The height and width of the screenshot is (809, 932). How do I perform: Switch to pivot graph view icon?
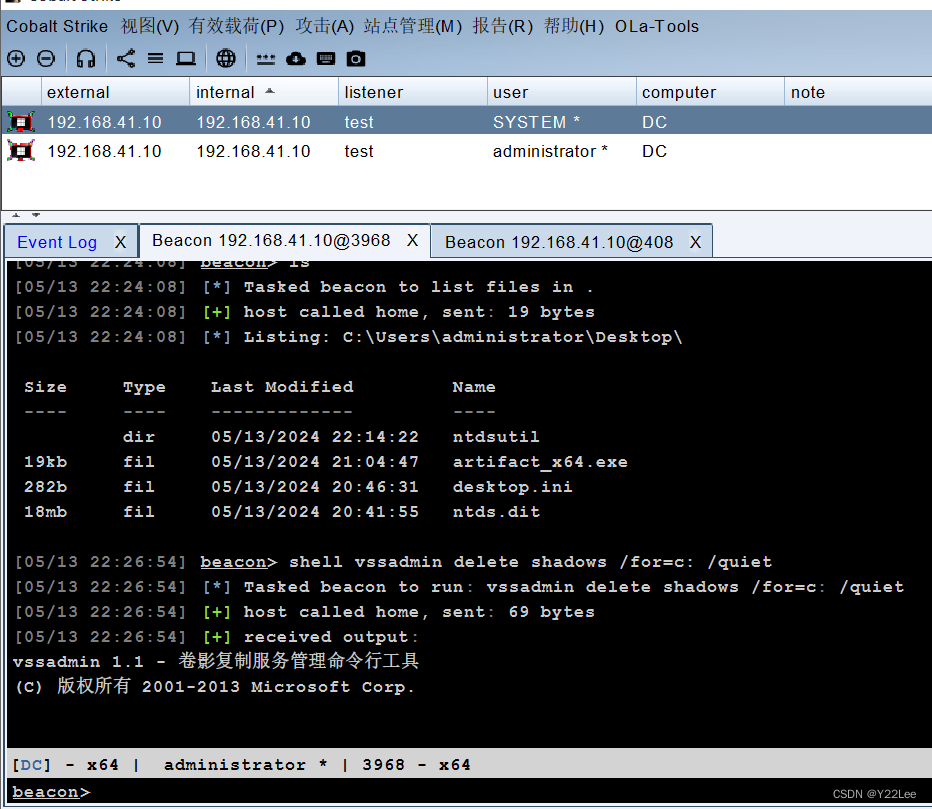tap(125, 58)
